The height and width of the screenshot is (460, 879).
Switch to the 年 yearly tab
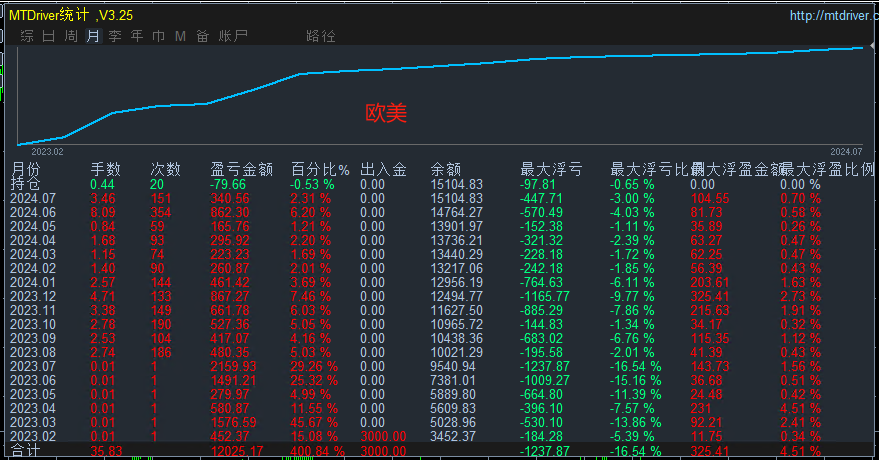pos(137,36)
